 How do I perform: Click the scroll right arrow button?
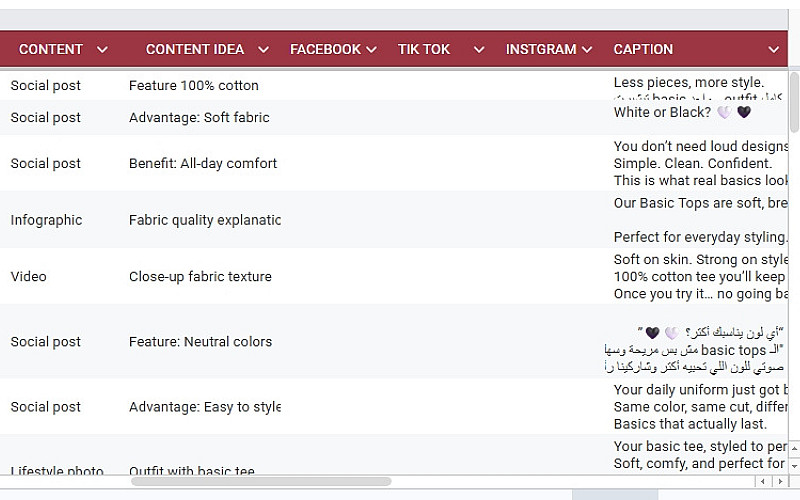(780, 482)
